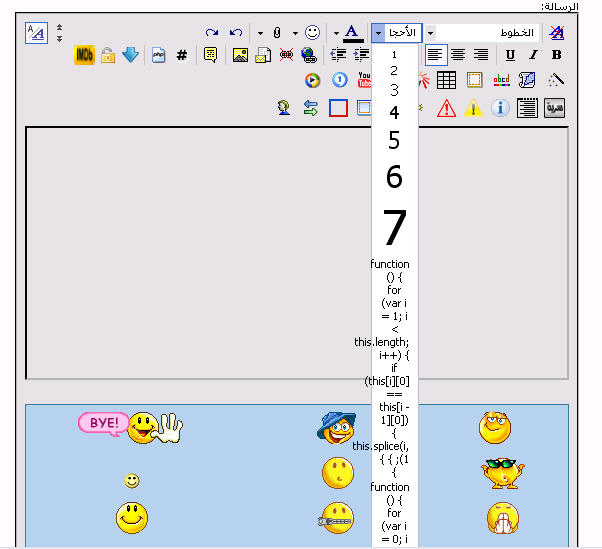Open the smiley face dropdown arrow
Screen dimensions: 602x549
point(296,32)
